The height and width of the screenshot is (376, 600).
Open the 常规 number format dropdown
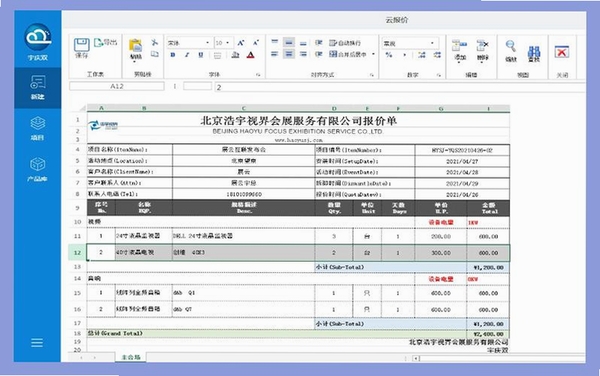(x=432, y=43)
